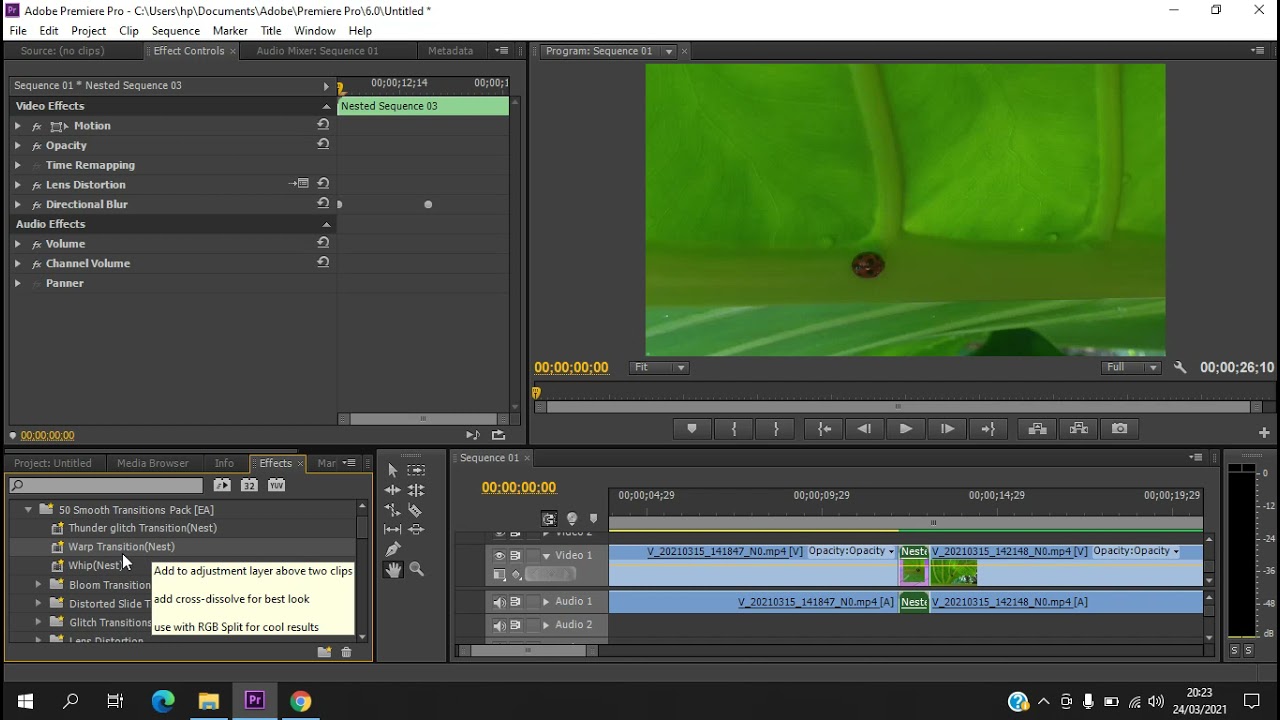This screenshot has width=1280, height=720.
Task: Add a marker in the timeline header
Action: pyautogui.click(x=594, y=519)
